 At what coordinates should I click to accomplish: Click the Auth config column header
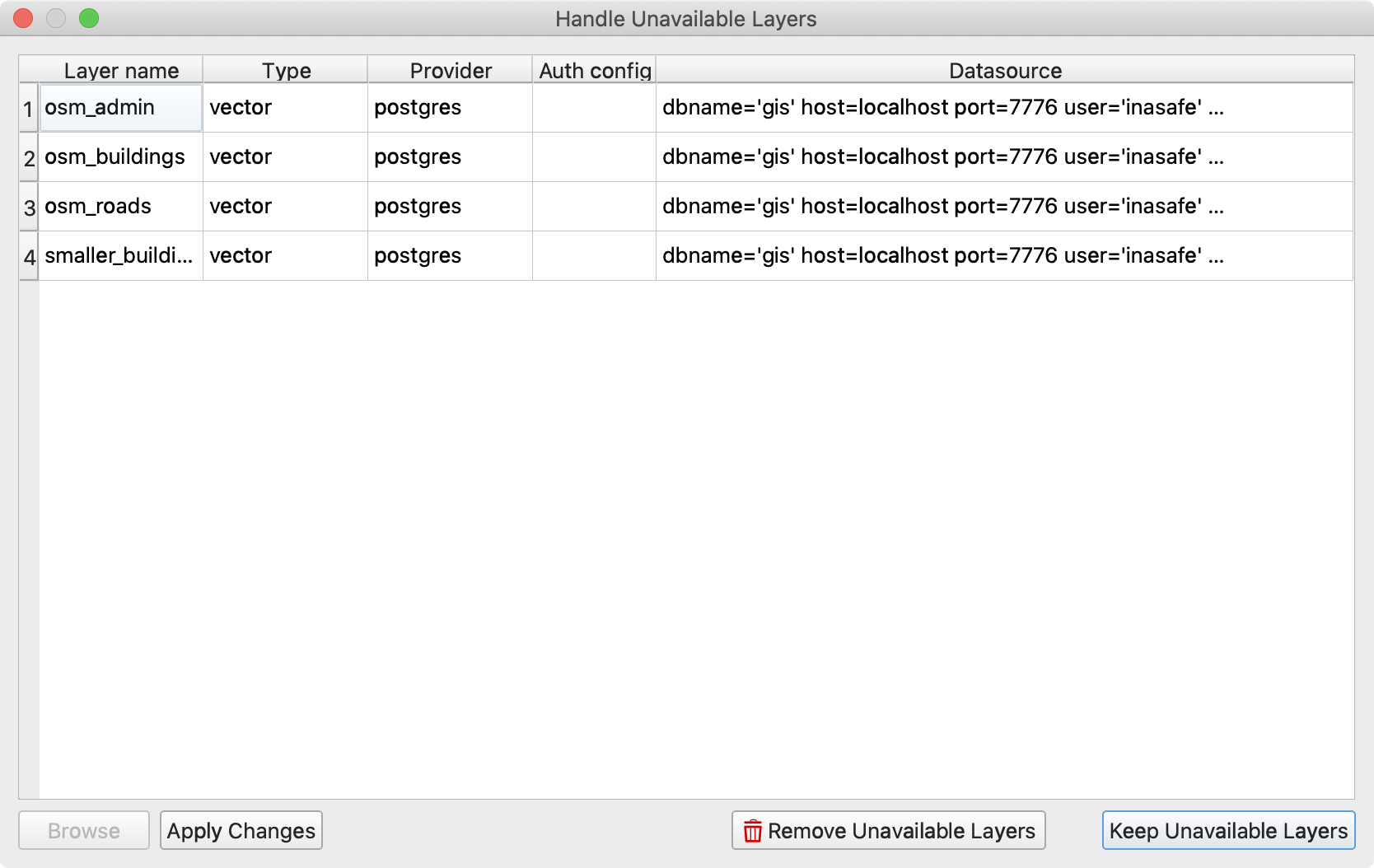tap(594, 71)
